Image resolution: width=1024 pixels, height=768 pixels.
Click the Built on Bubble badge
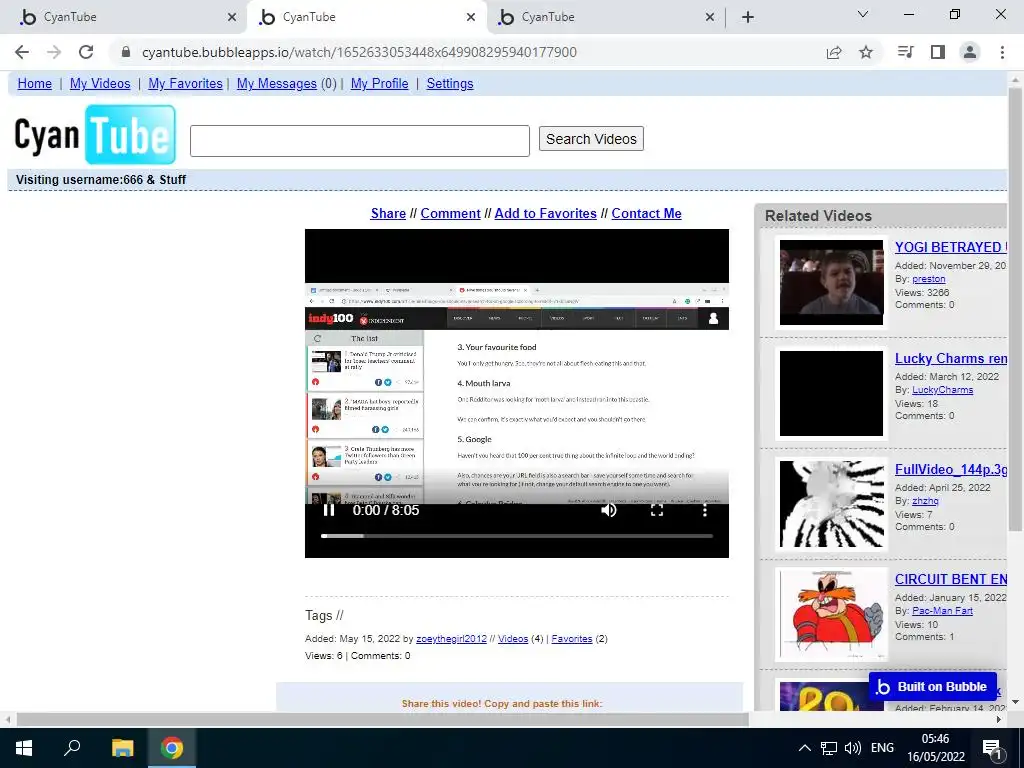click(933, 686)
